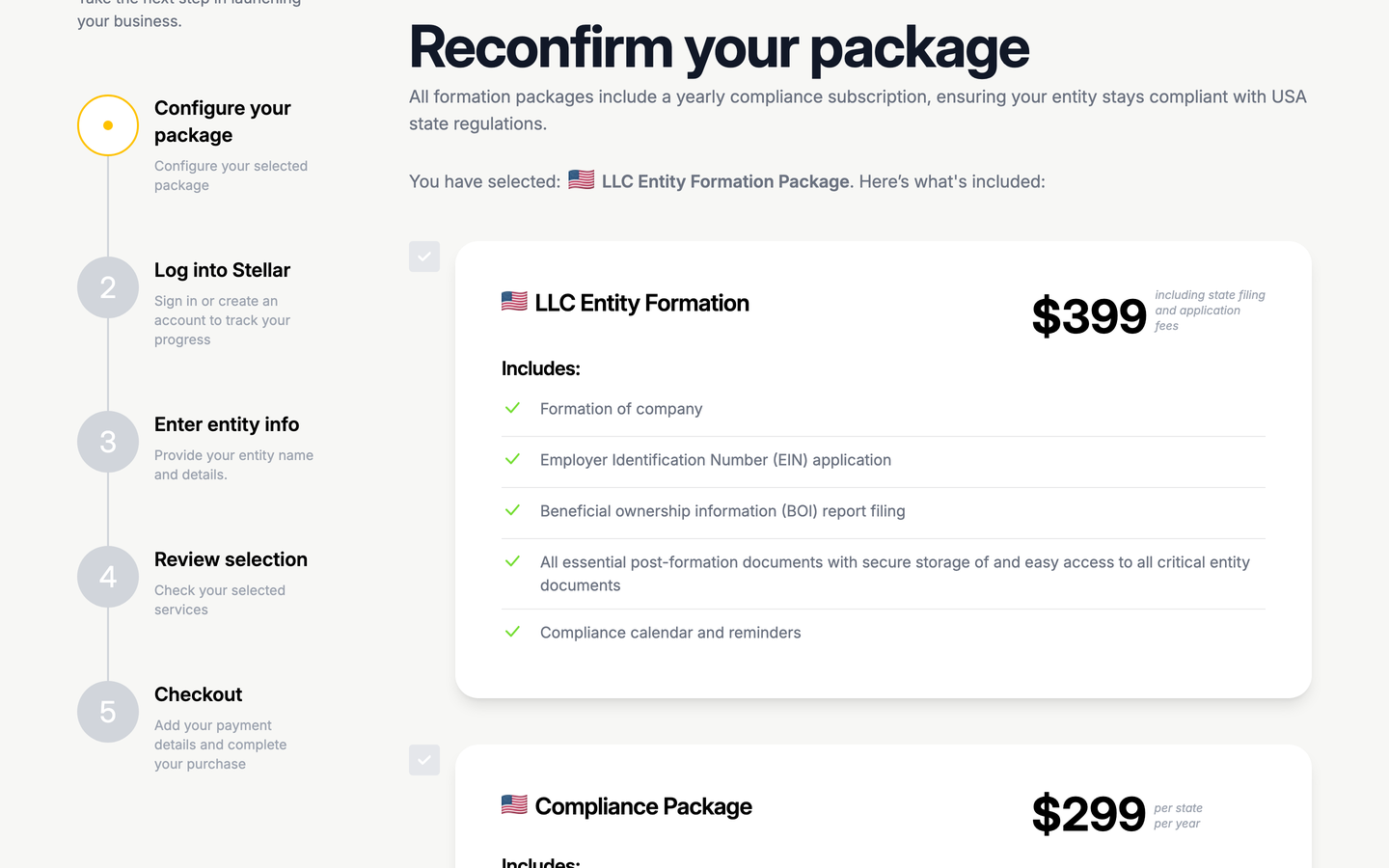Go to the Checkout step title

point(198,694)
